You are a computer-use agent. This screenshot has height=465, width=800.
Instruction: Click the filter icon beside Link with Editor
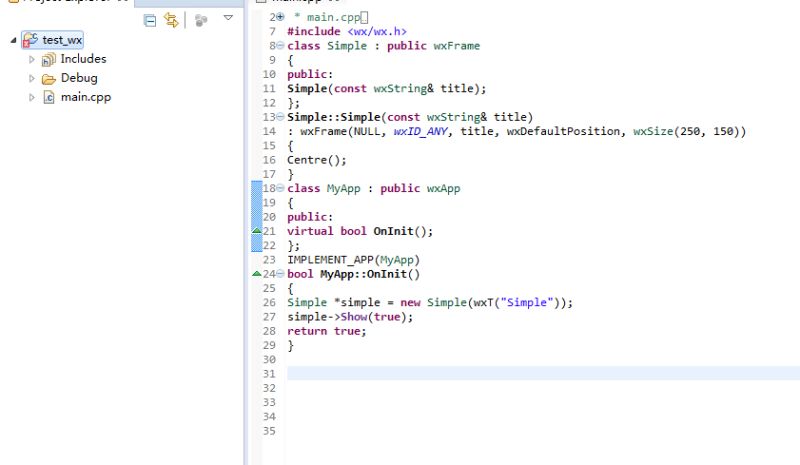point(201,20)
